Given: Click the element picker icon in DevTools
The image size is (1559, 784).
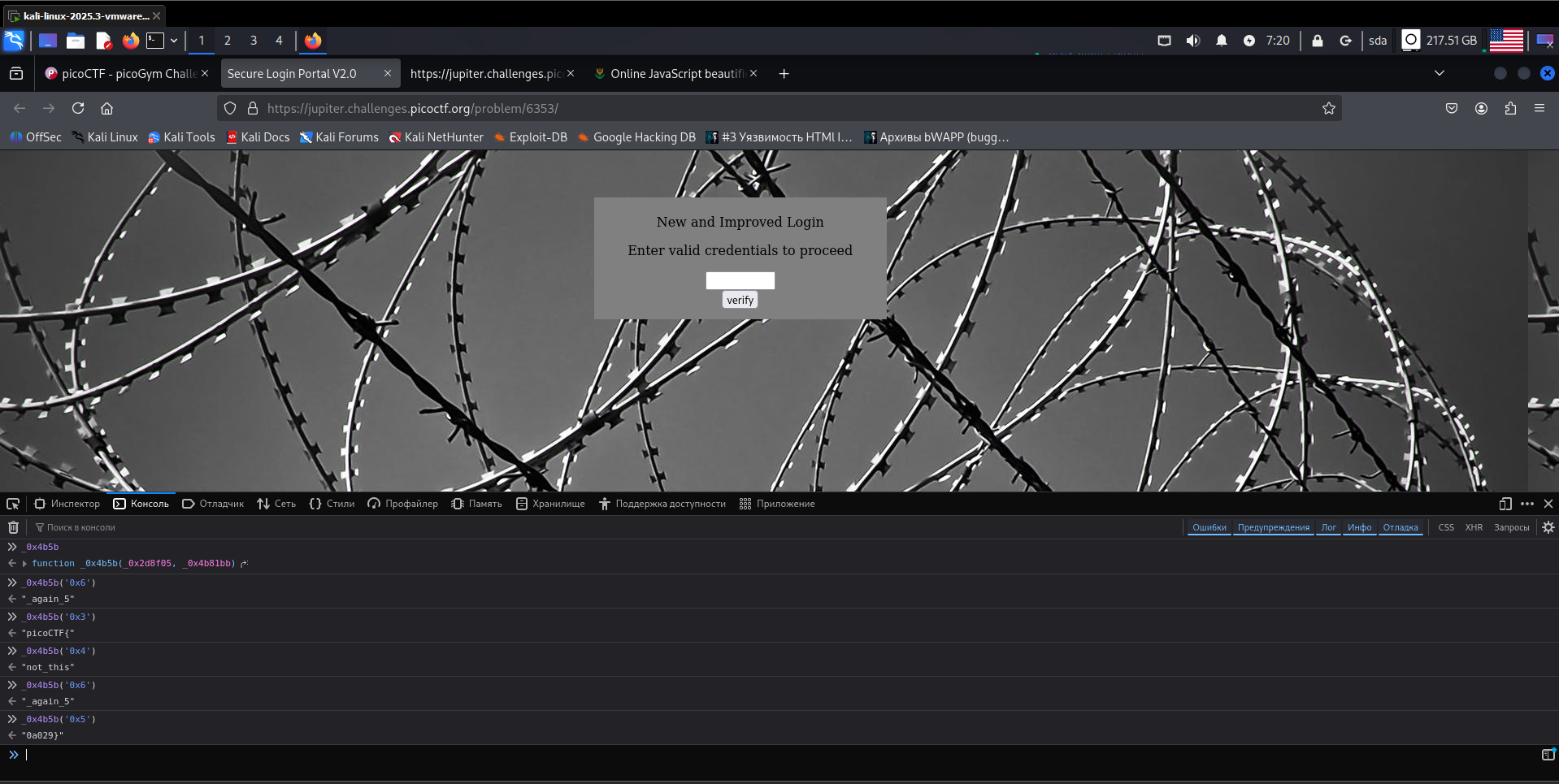Looking at the screenshot, I should click(13, 504).
